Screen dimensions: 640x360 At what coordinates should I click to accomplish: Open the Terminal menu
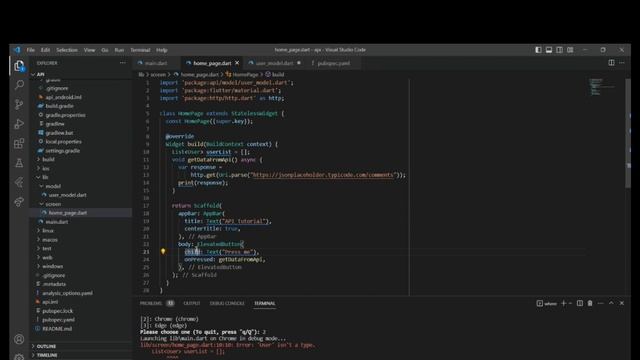(x=140, y=50)
